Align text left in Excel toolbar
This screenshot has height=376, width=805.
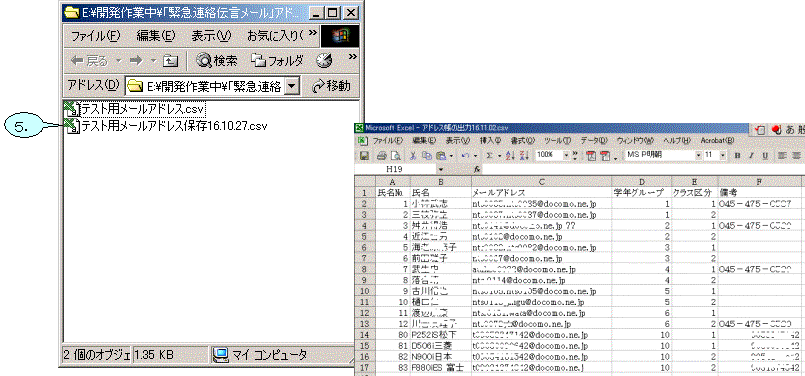pyautogui.click(x=782, y=155)
